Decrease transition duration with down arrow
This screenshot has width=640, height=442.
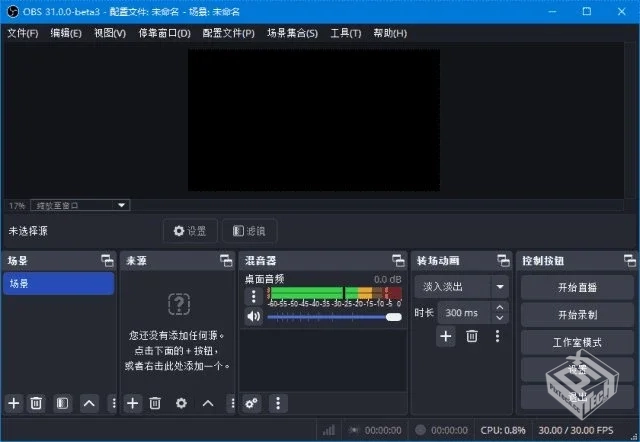[x=500, y=318]
